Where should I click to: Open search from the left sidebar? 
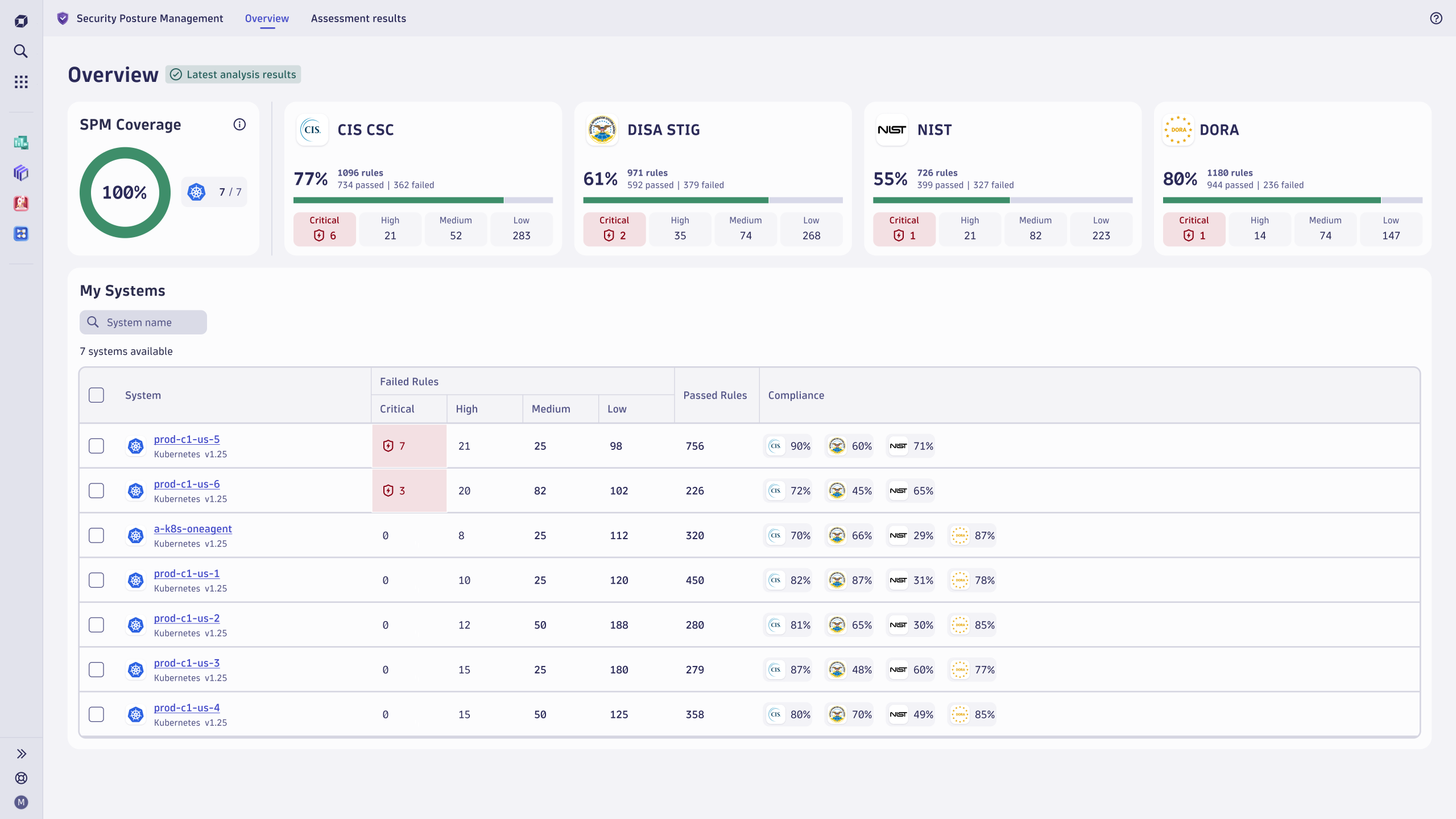coord(21,51)
